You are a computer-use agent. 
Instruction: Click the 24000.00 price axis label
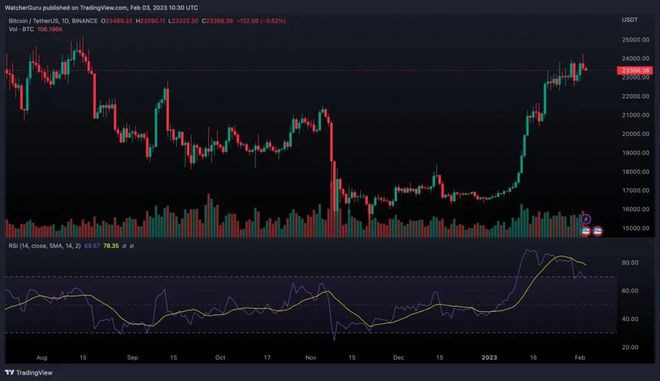(636, 59)
